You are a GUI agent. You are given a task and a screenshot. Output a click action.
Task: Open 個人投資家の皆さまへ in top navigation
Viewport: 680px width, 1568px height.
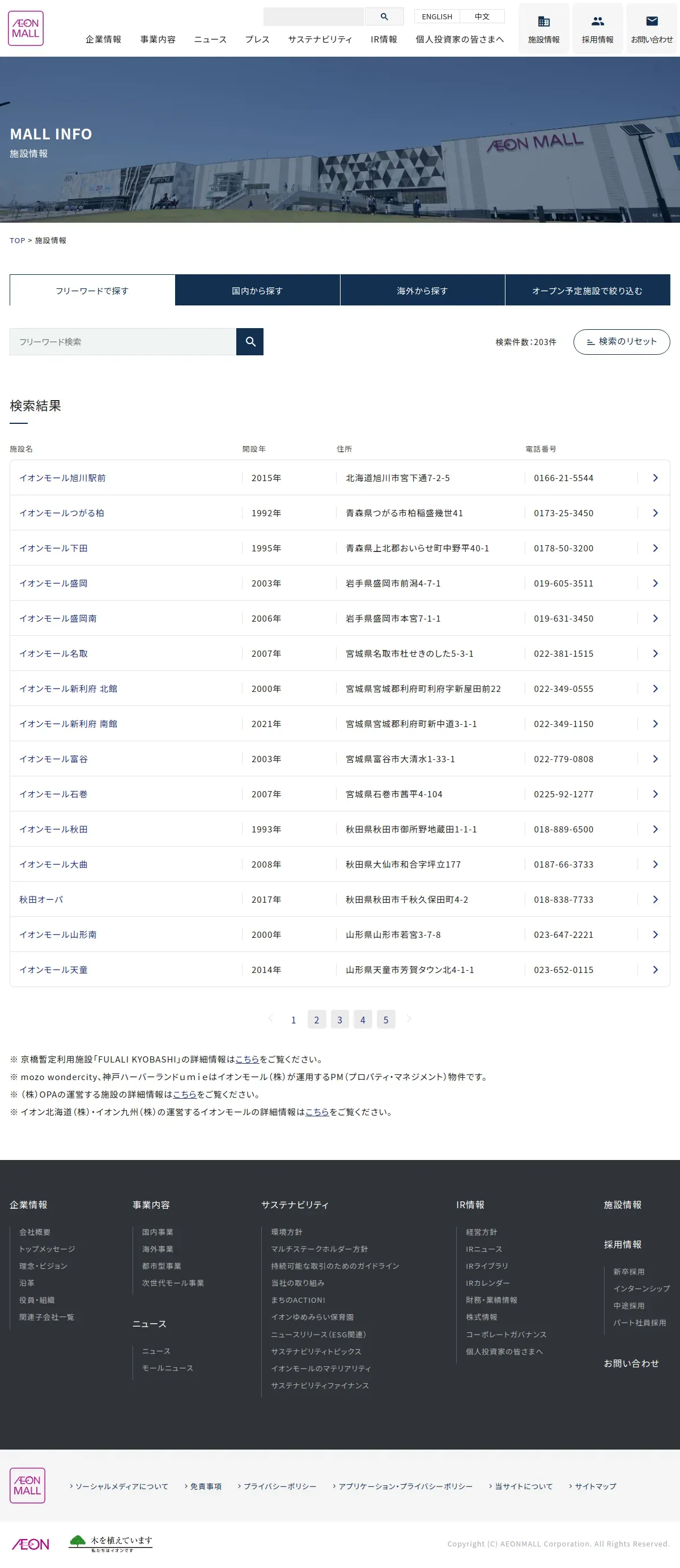(460, 40)
